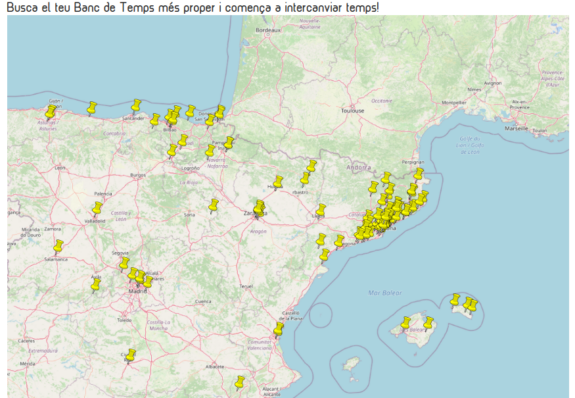This screenshot has width=575, height=398.
Task: Open the pushpin near Ávila
Action: (96, 285)
